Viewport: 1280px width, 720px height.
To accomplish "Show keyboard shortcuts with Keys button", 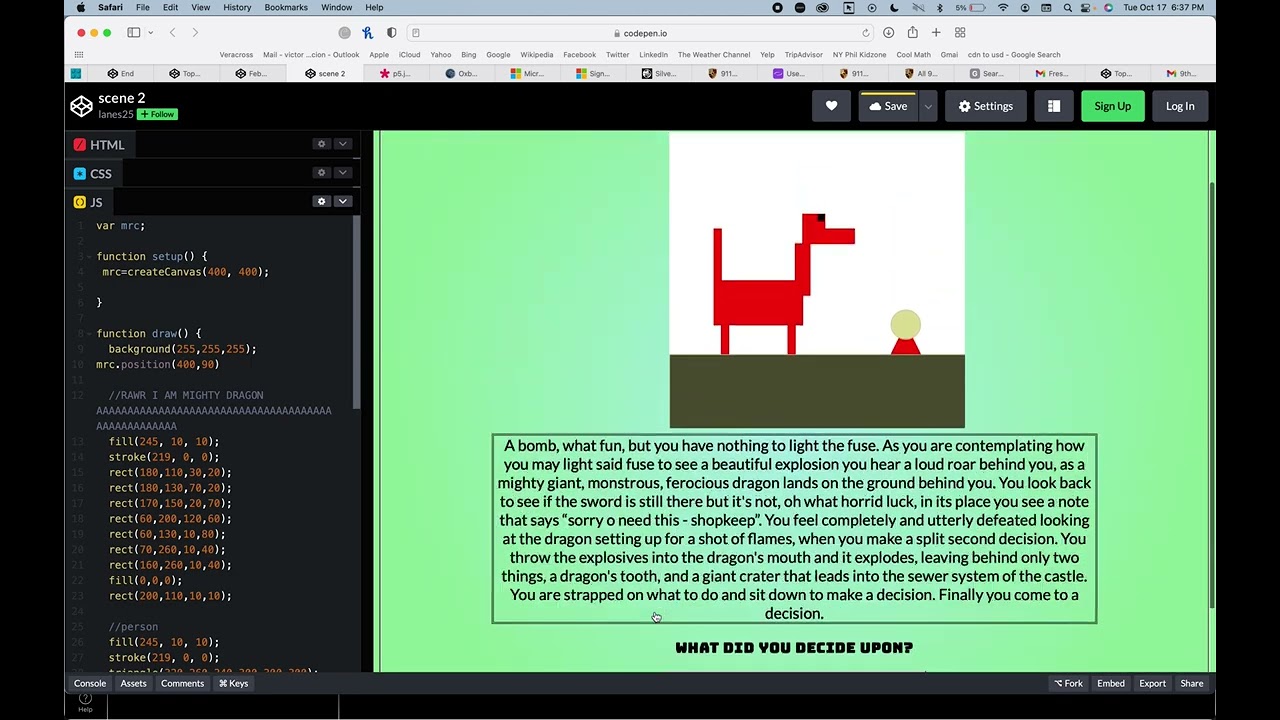I will pyautogui.click(x=234, y=683).
